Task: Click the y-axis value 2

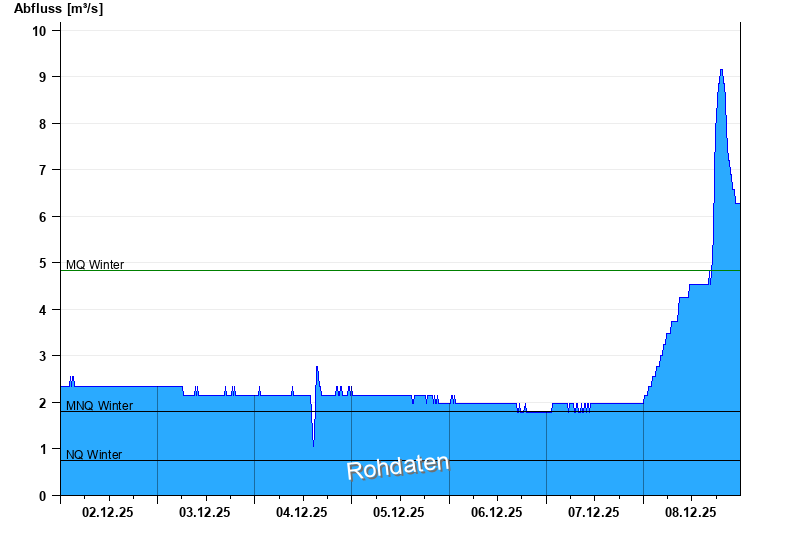Action: click(43, 403)
